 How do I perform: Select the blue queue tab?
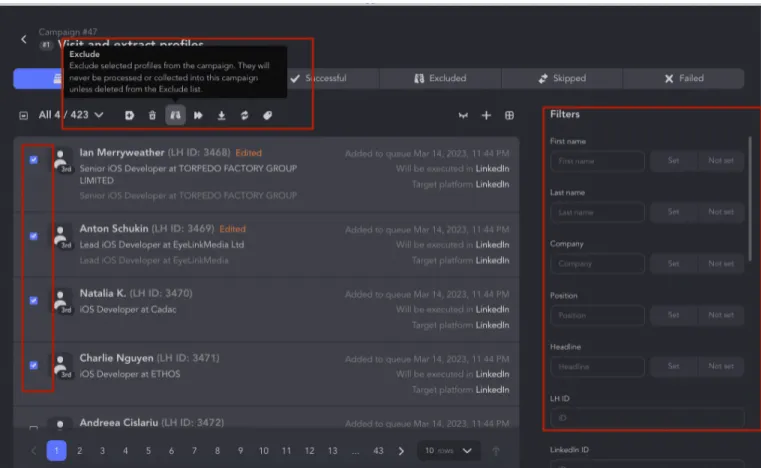[38, 78]
